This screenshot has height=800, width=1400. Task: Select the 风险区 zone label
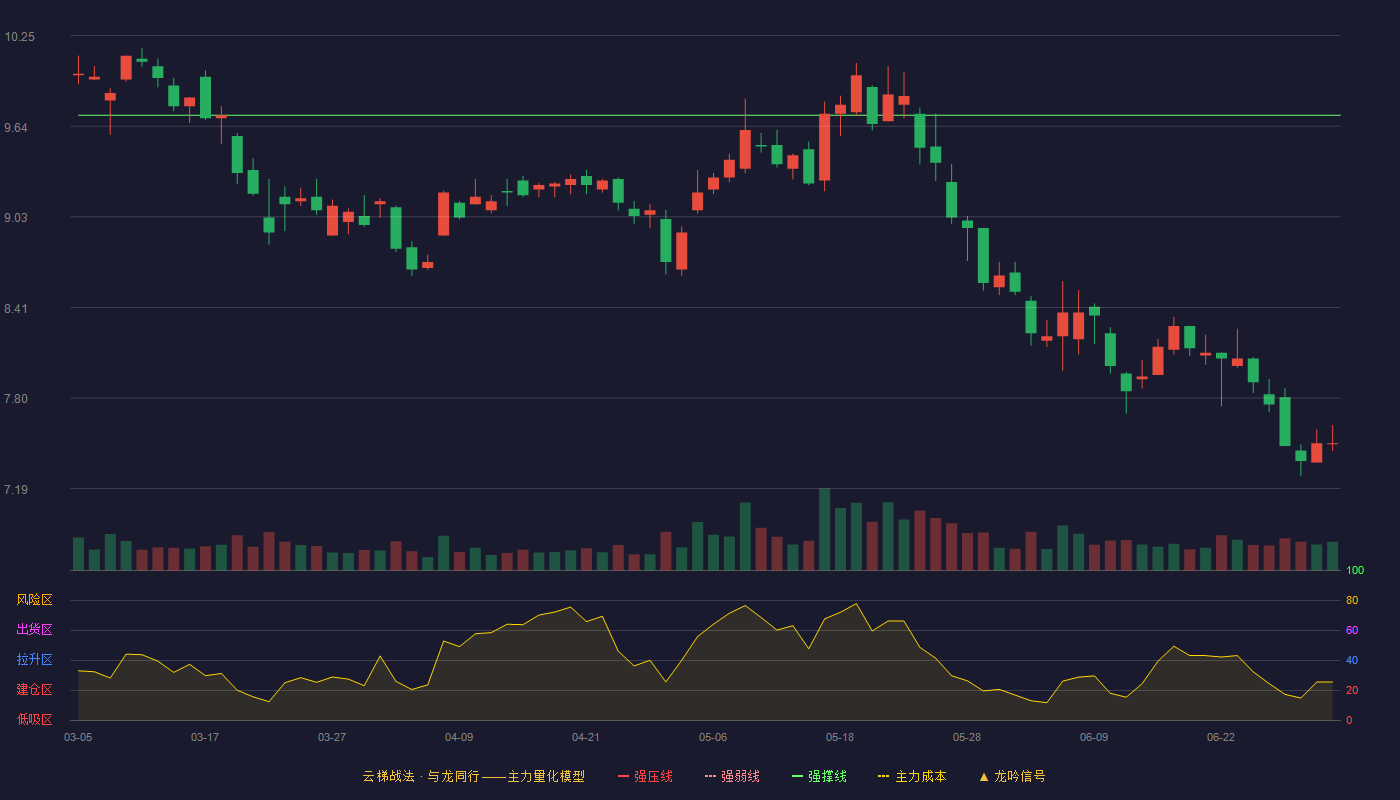pyautogui.click(x=34, y=600)
